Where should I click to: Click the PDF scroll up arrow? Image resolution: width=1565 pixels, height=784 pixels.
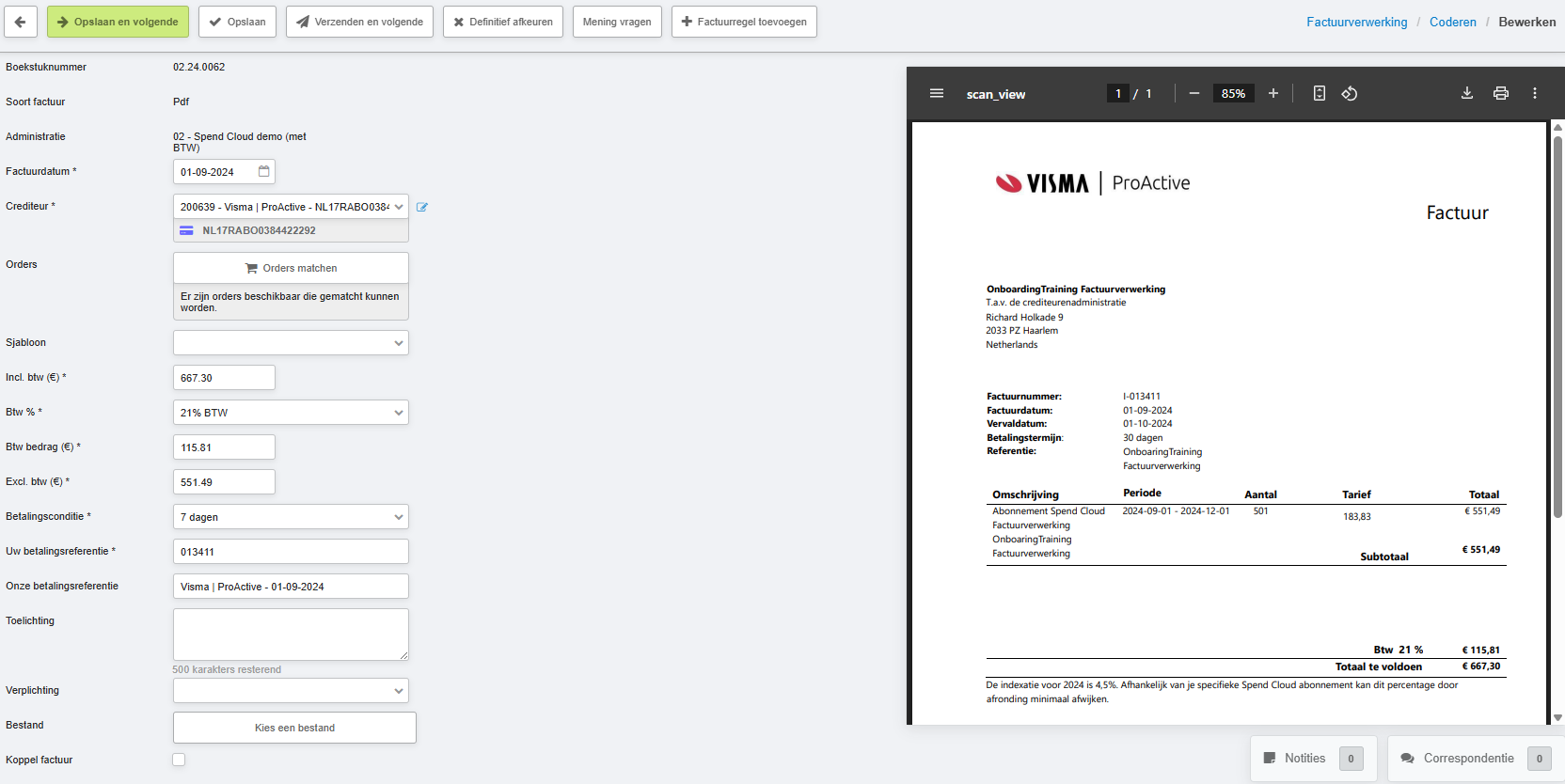point(1557,127)
